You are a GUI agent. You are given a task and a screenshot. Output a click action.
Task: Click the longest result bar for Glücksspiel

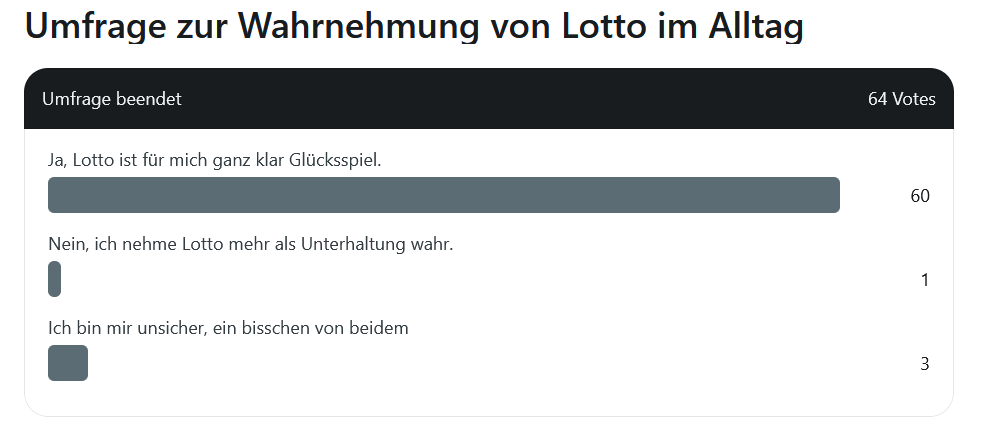pyautogui.click(x=443, y=195)
